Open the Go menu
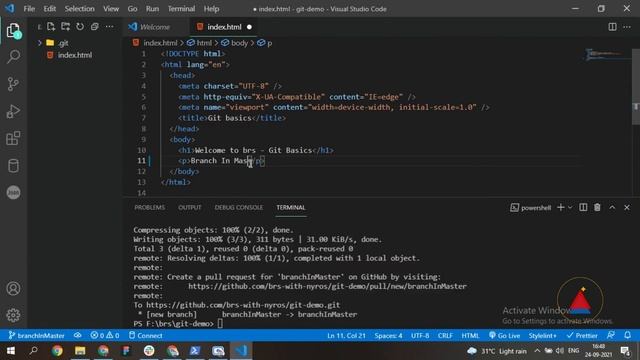Viewport: 640px width, 360px height. coord(132,9)
